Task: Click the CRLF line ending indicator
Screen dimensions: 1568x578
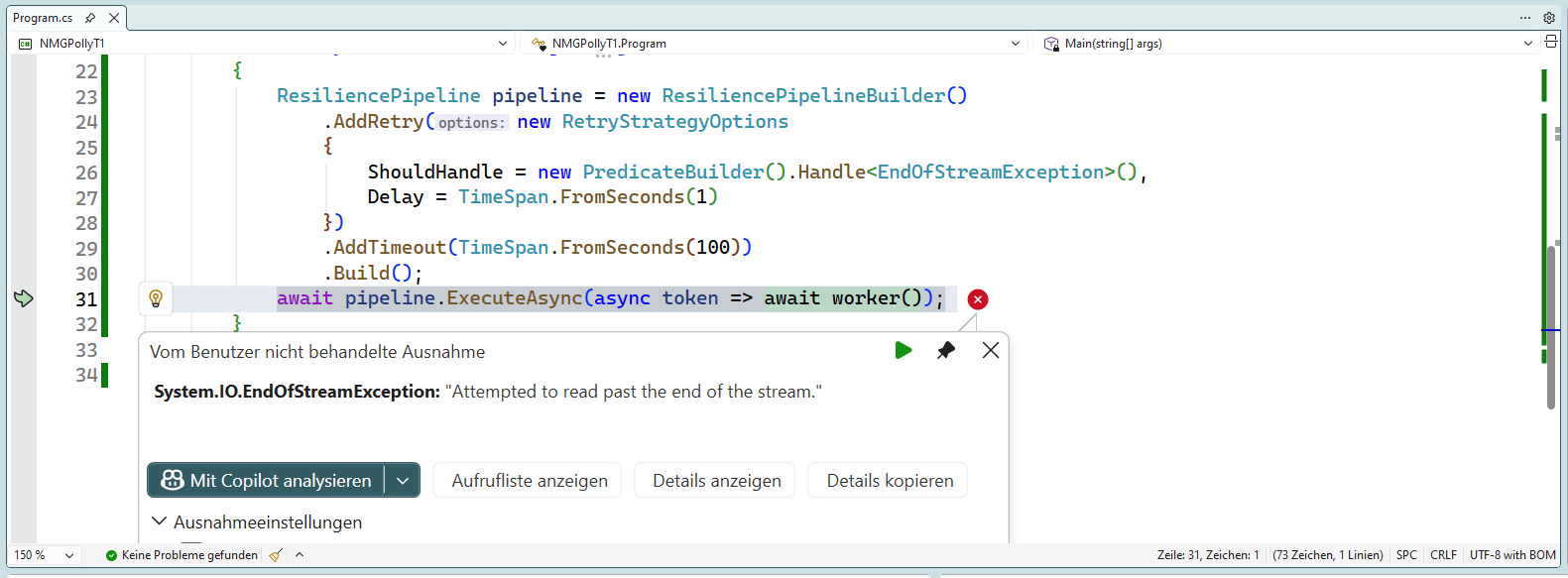Action: 1443,555
